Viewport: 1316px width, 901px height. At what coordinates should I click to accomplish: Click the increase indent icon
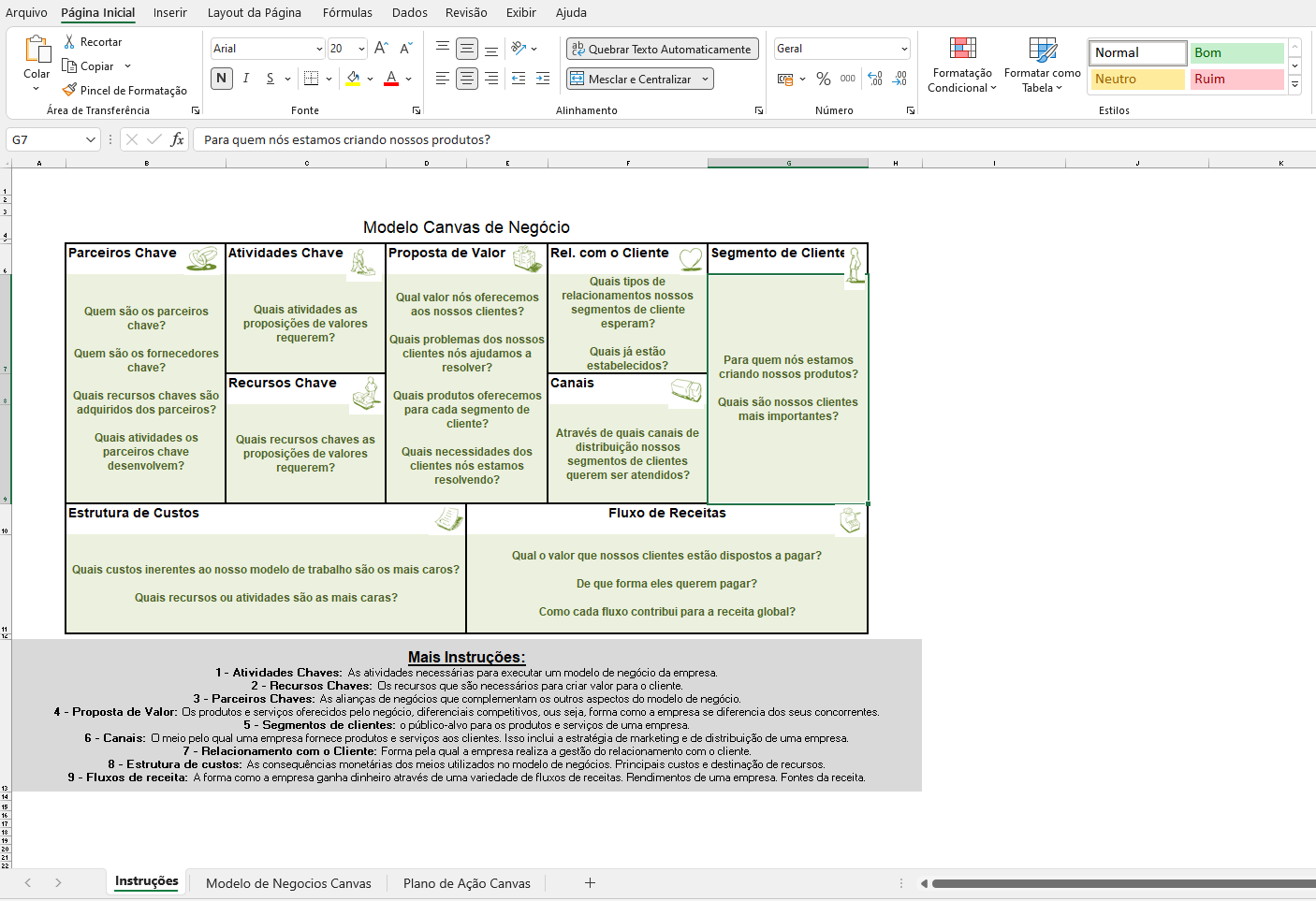(x=543, y=80)
